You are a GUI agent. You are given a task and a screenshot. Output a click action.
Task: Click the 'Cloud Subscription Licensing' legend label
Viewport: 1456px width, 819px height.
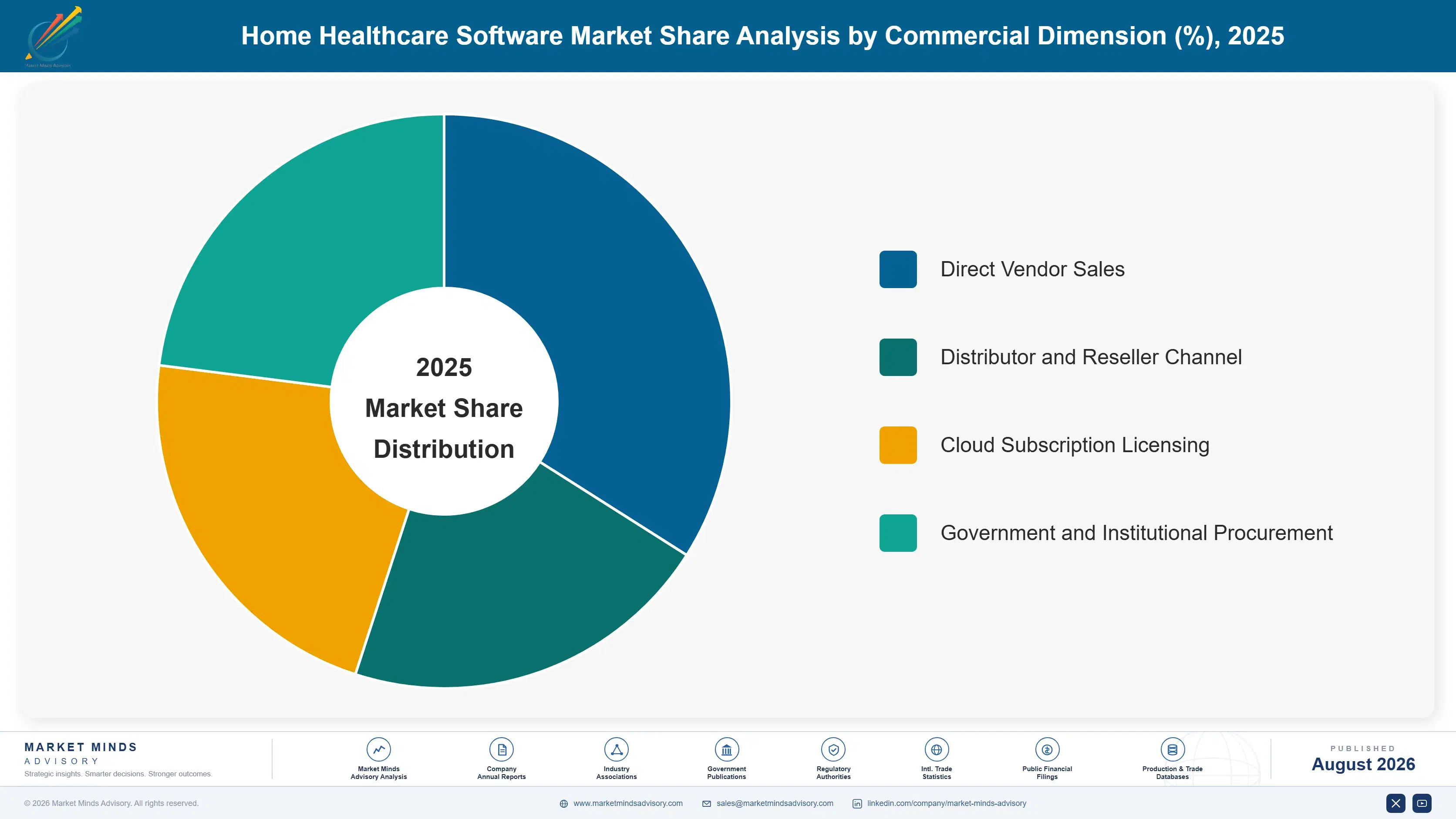[1075, 445]
